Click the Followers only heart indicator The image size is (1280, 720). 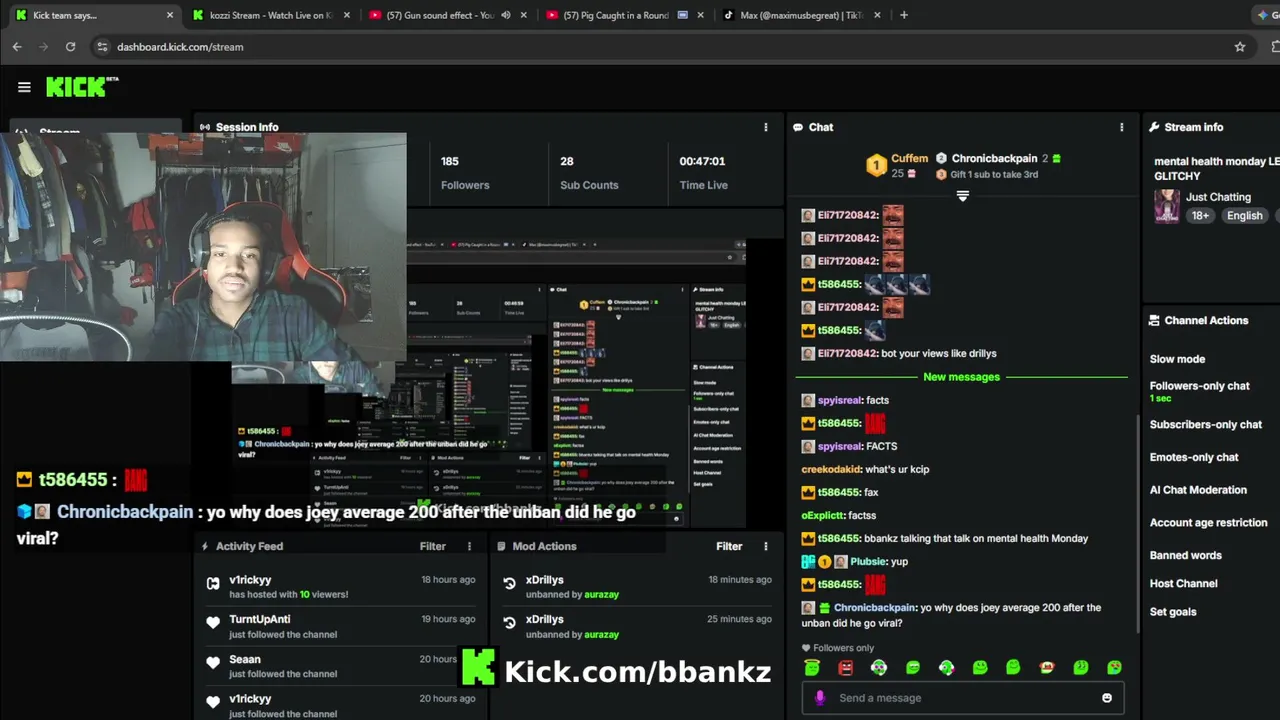click(x=806, y=648)
